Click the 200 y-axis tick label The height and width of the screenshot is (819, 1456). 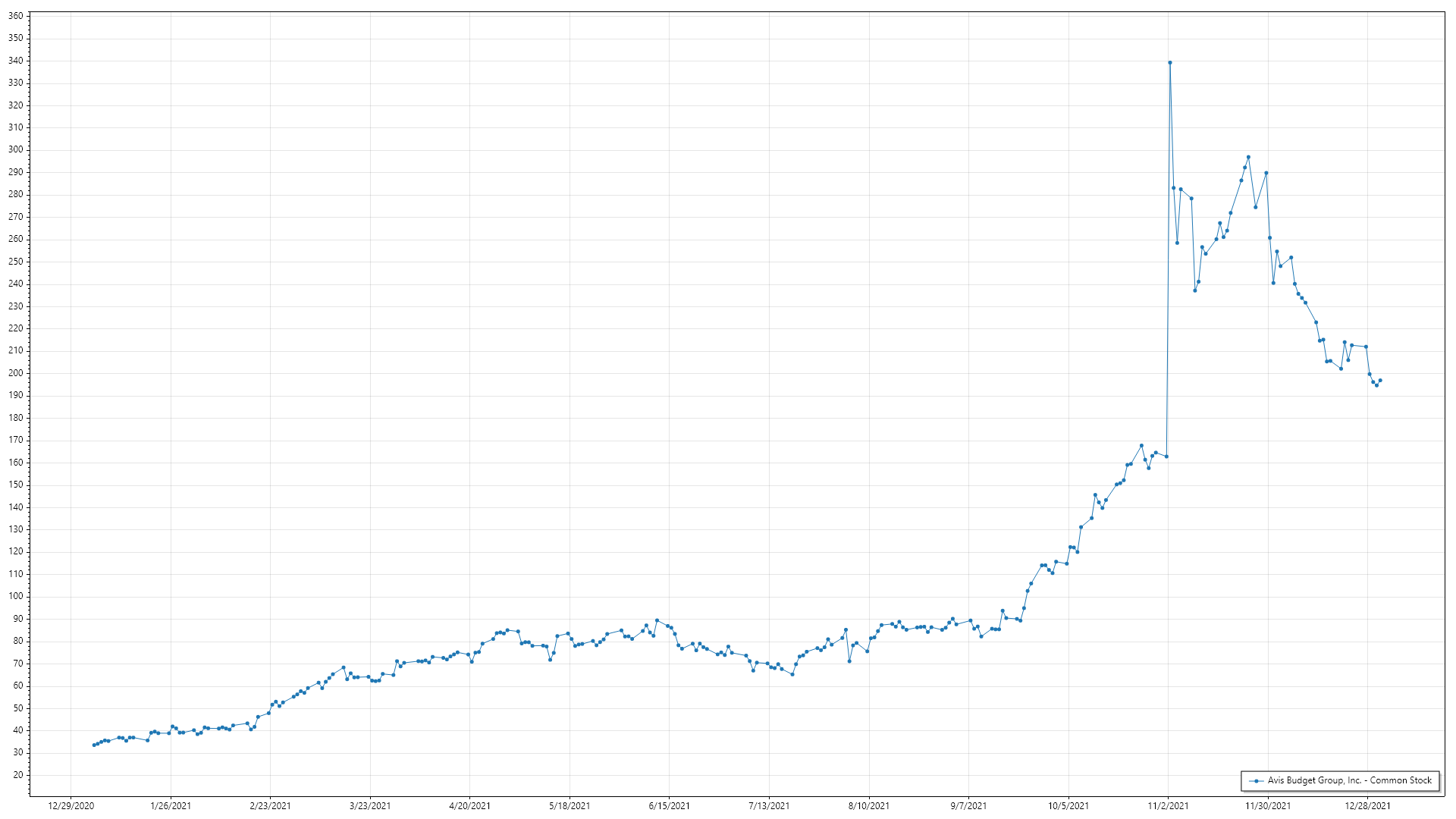[x=15, y=373]
